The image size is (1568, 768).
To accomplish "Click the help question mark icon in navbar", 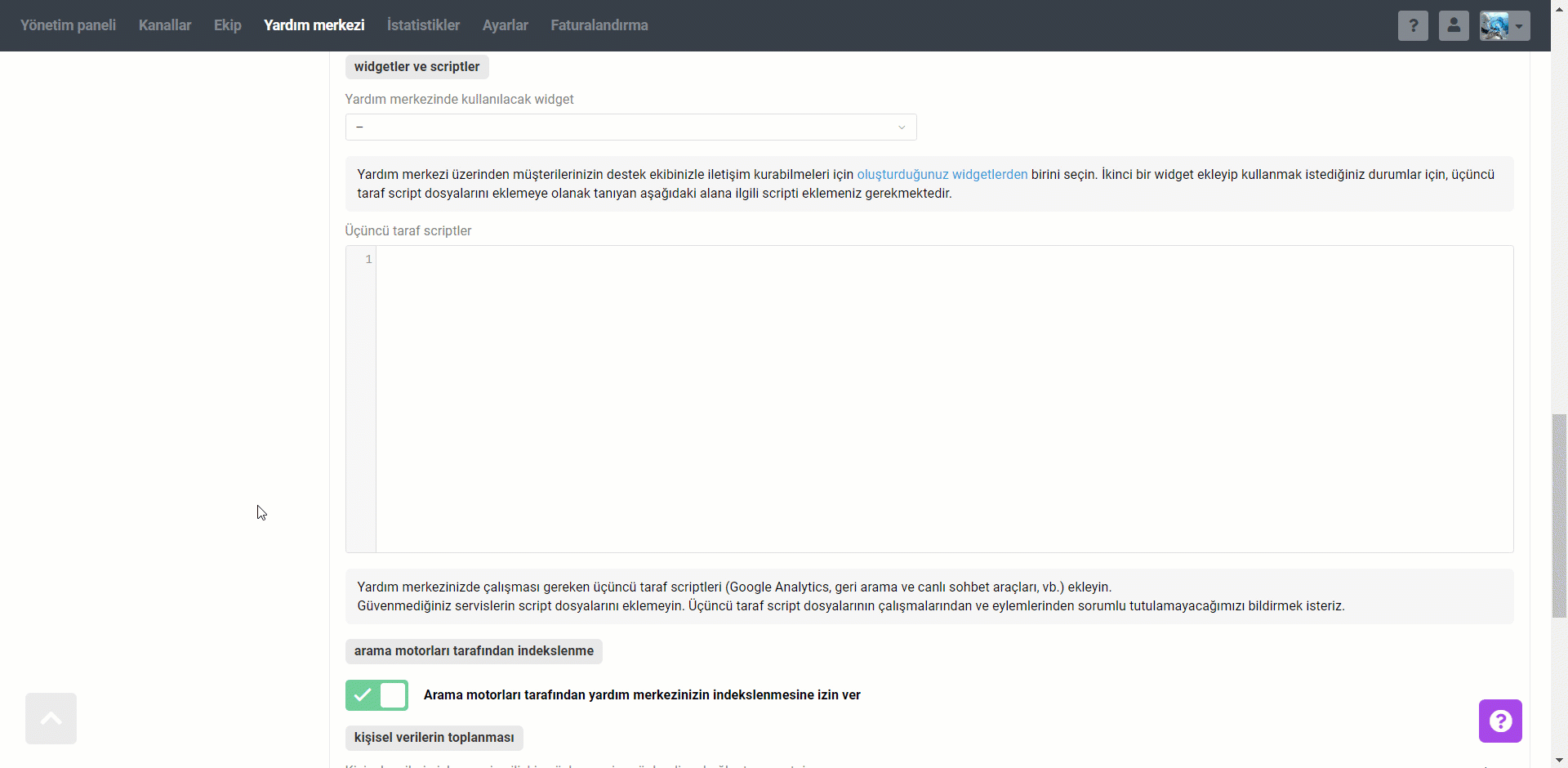I will 1413,25.
